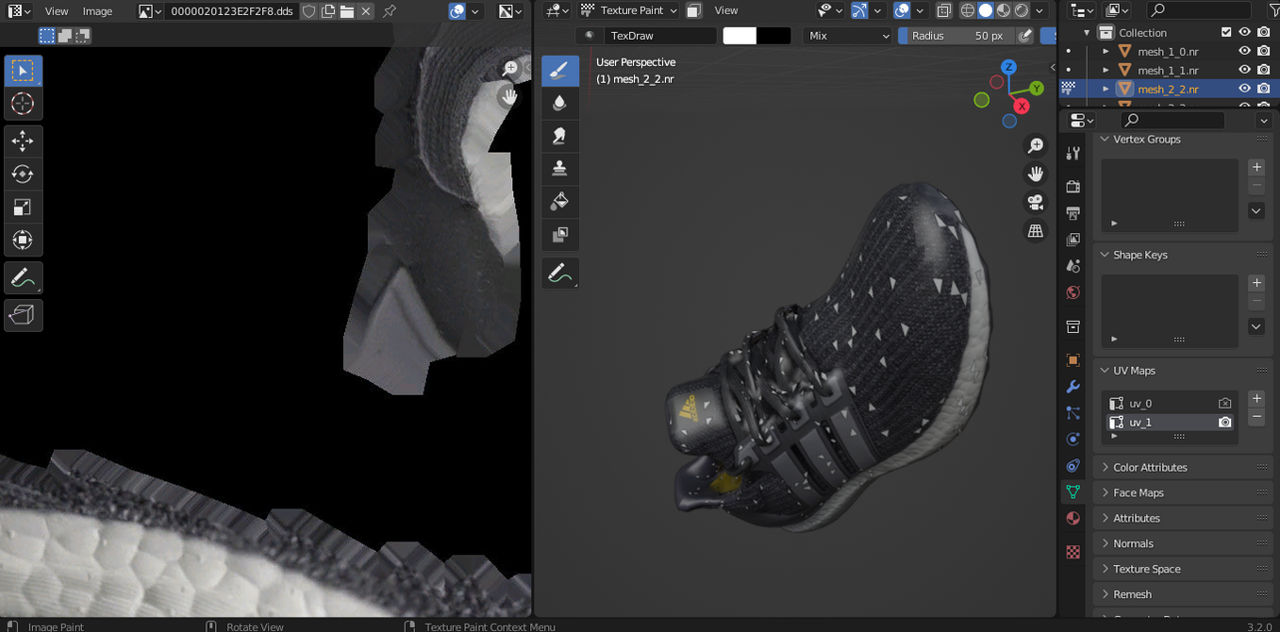Toggle camera view in viewport
This screenshot has width=1280, height=632.
pos(1036,202)
